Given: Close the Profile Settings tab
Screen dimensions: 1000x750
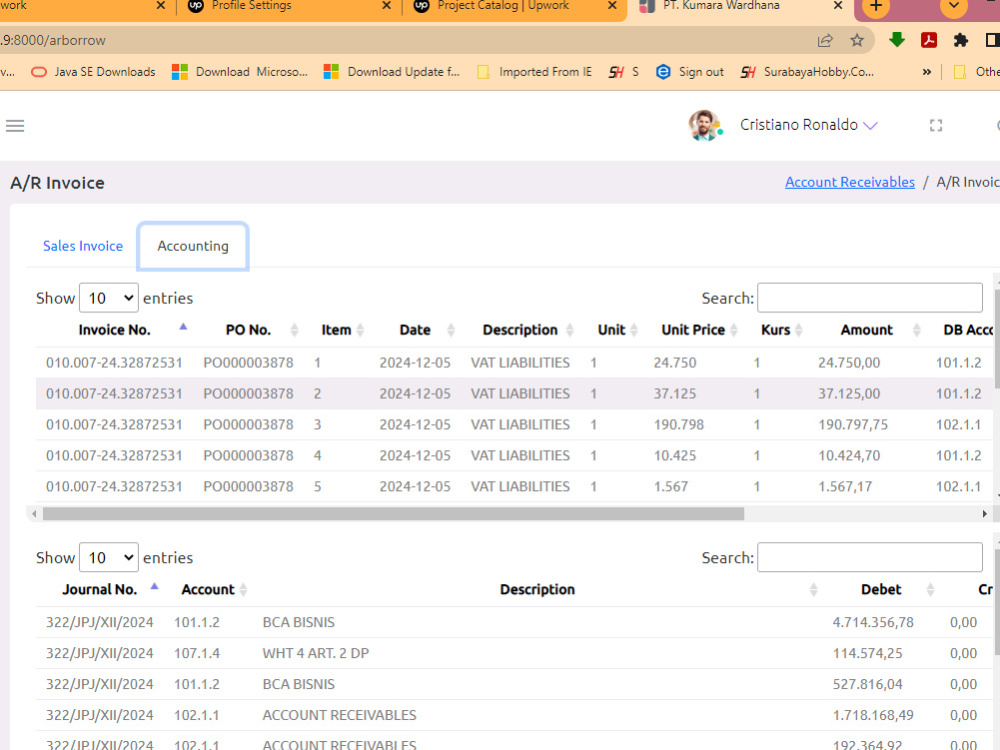Looking at the screenshot, I should [x=386, y=6].
